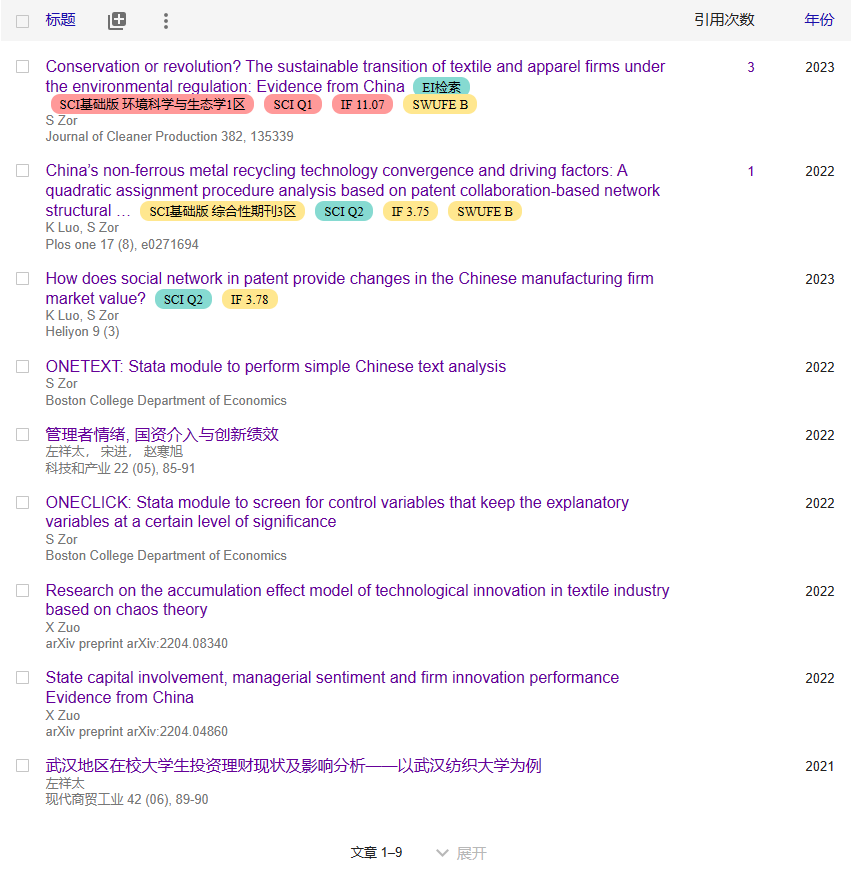This screenshot has height=871, width=864.
Task: Expand the article list with 展开
Action: coord(461,853)
